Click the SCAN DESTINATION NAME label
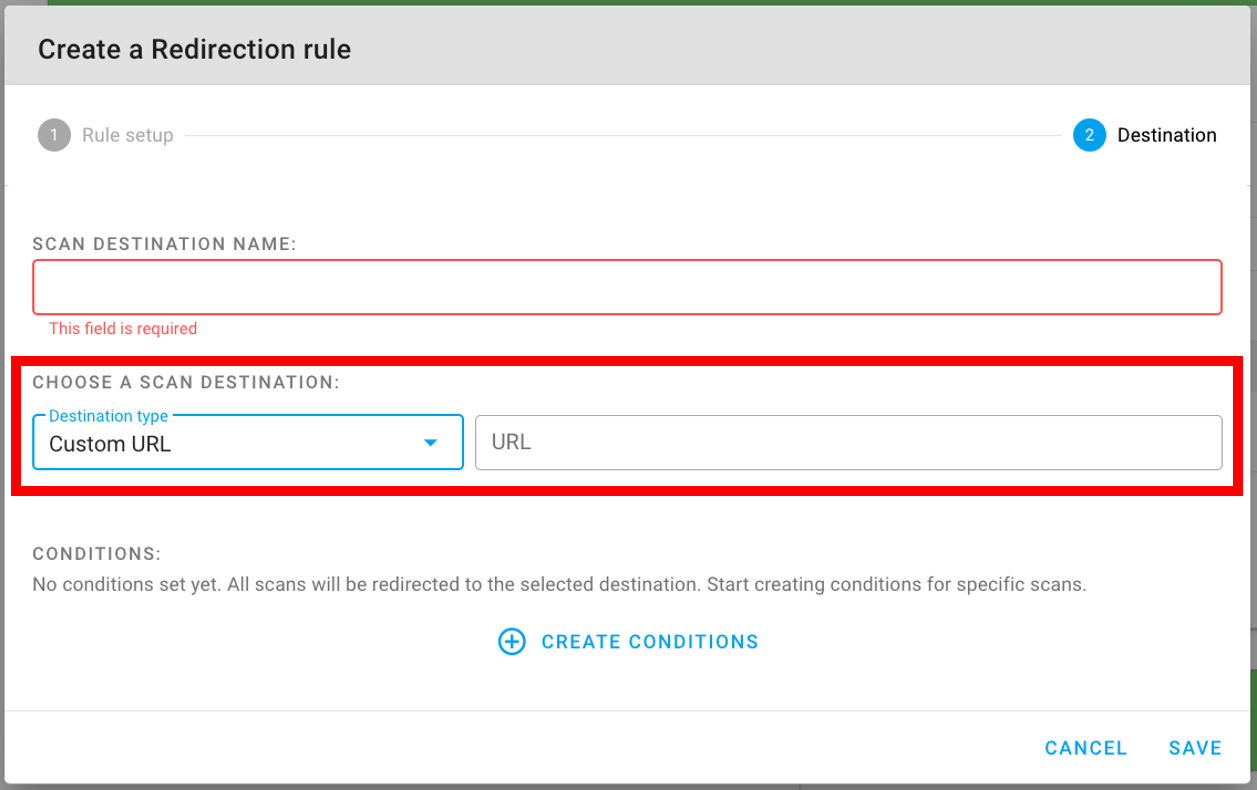The height and width of the screenshot is (790, 1257). tap(164, 243)
